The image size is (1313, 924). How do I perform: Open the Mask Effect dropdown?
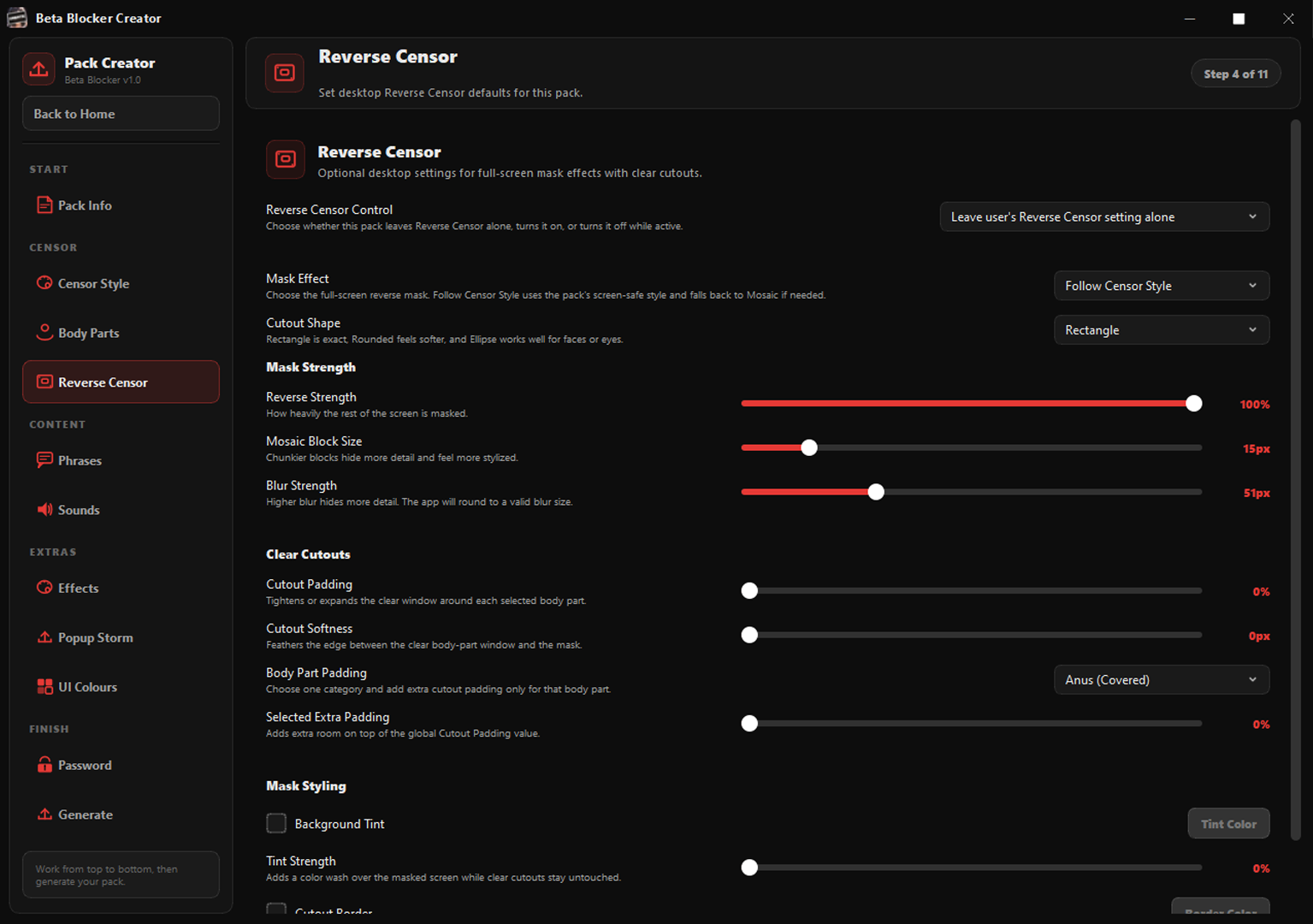[1162, 286]
